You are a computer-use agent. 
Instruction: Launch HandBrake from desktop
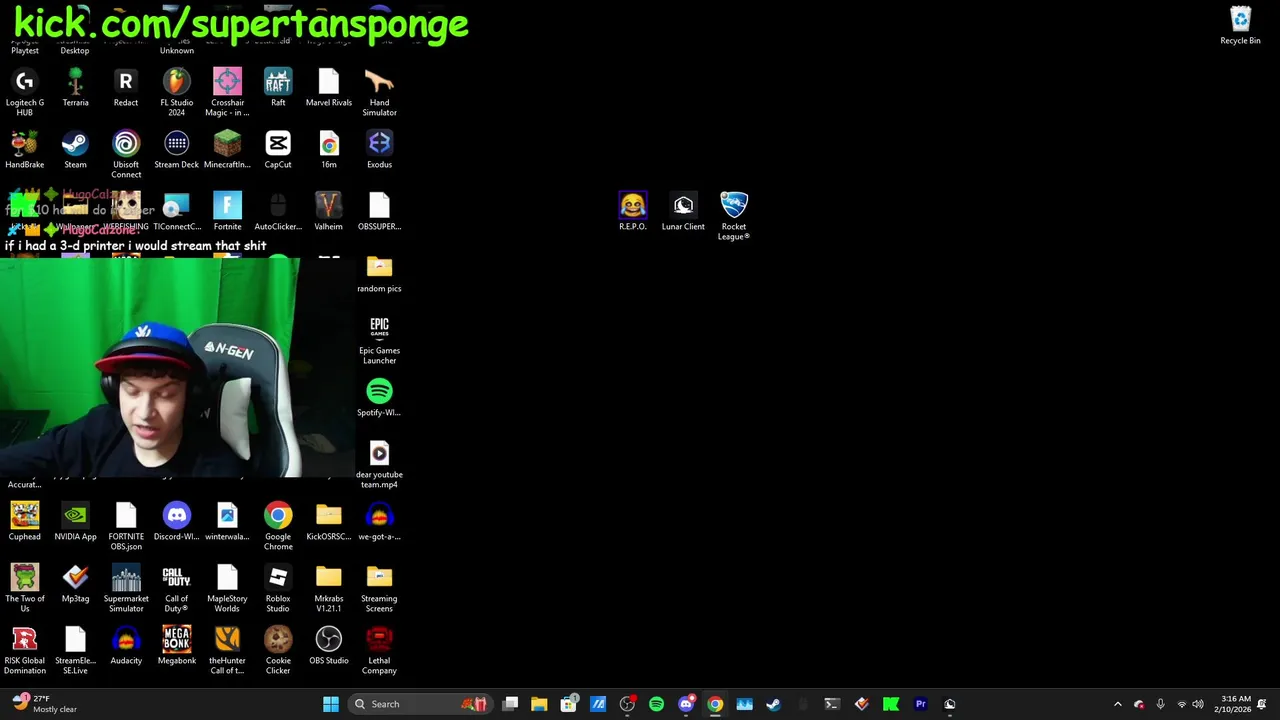point(25,150)
